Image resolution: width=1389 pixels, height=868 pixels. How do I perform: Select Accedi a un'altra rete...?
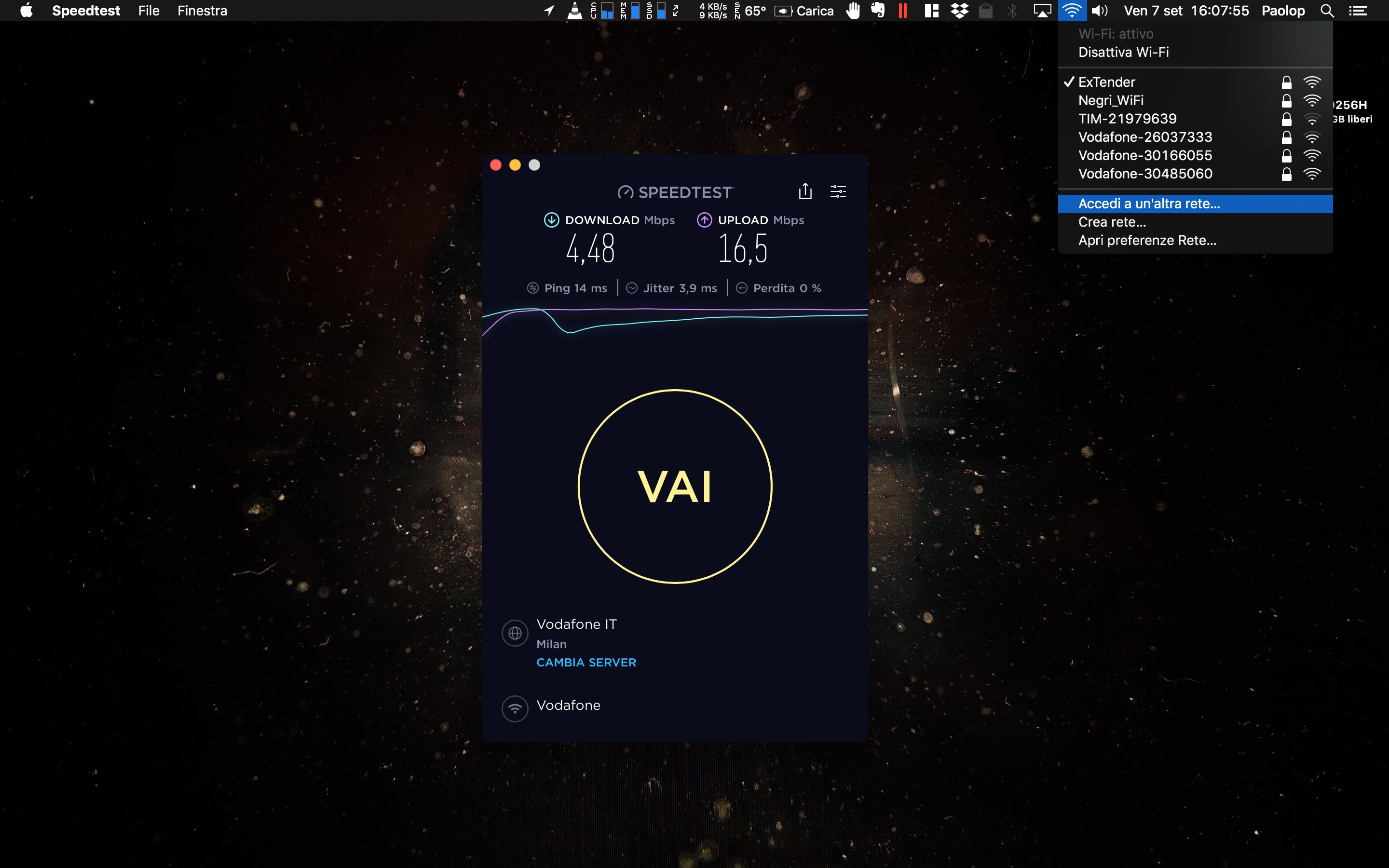click(1195, 204)
